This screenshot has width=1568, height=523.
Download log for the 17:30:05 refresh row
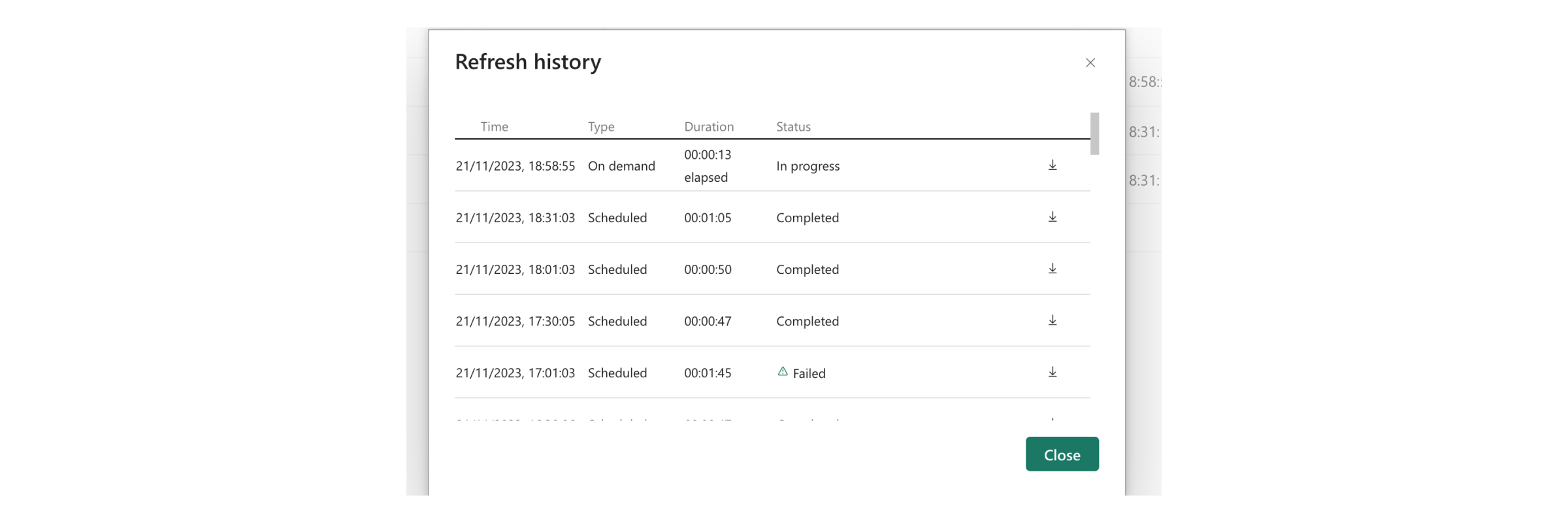(x=1053, y=320)
